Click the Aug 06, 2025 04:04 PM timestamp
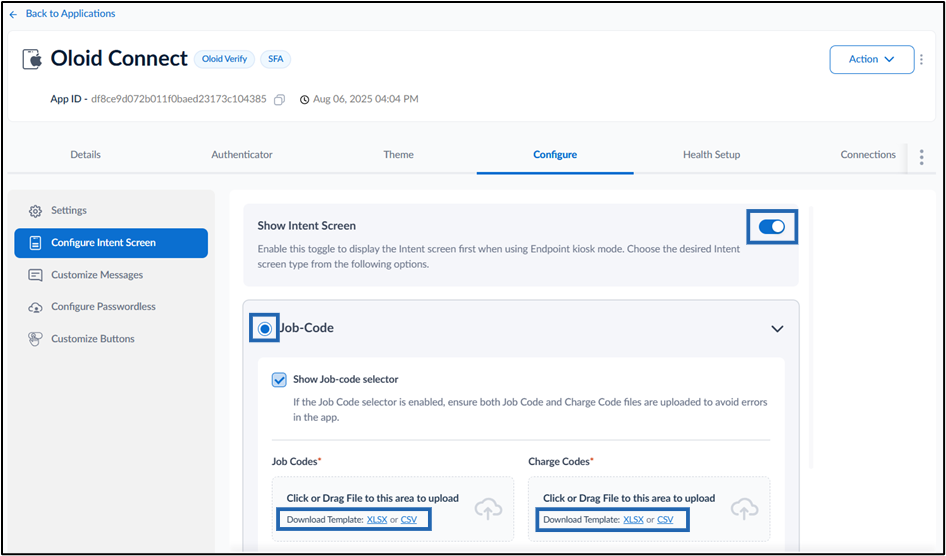This screenshot has width=946, height=556. [366, 100]
